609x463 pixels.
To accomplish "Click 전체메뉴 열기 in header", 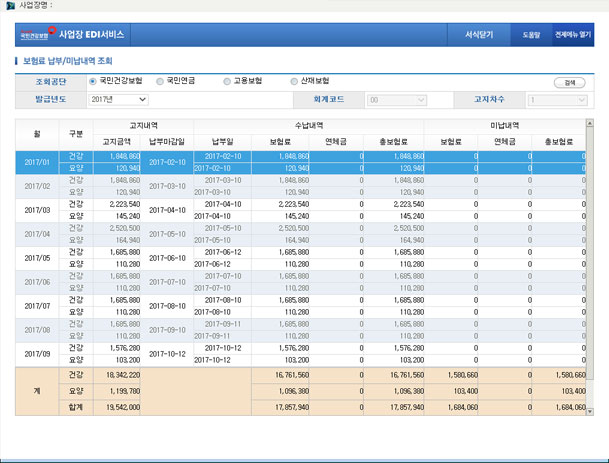I will 573,35.
